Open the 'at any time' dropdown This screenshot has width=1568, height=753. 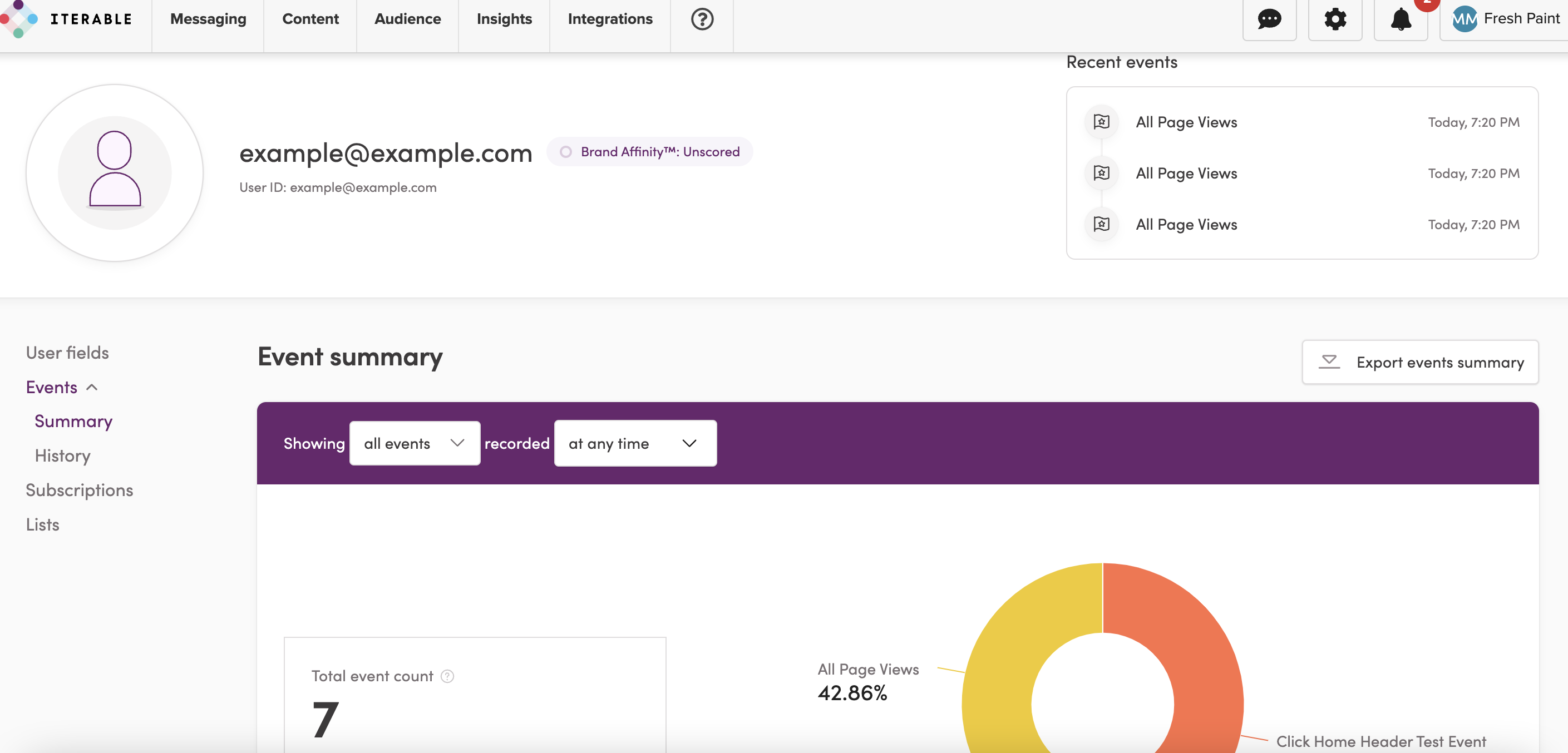(635, 443)
